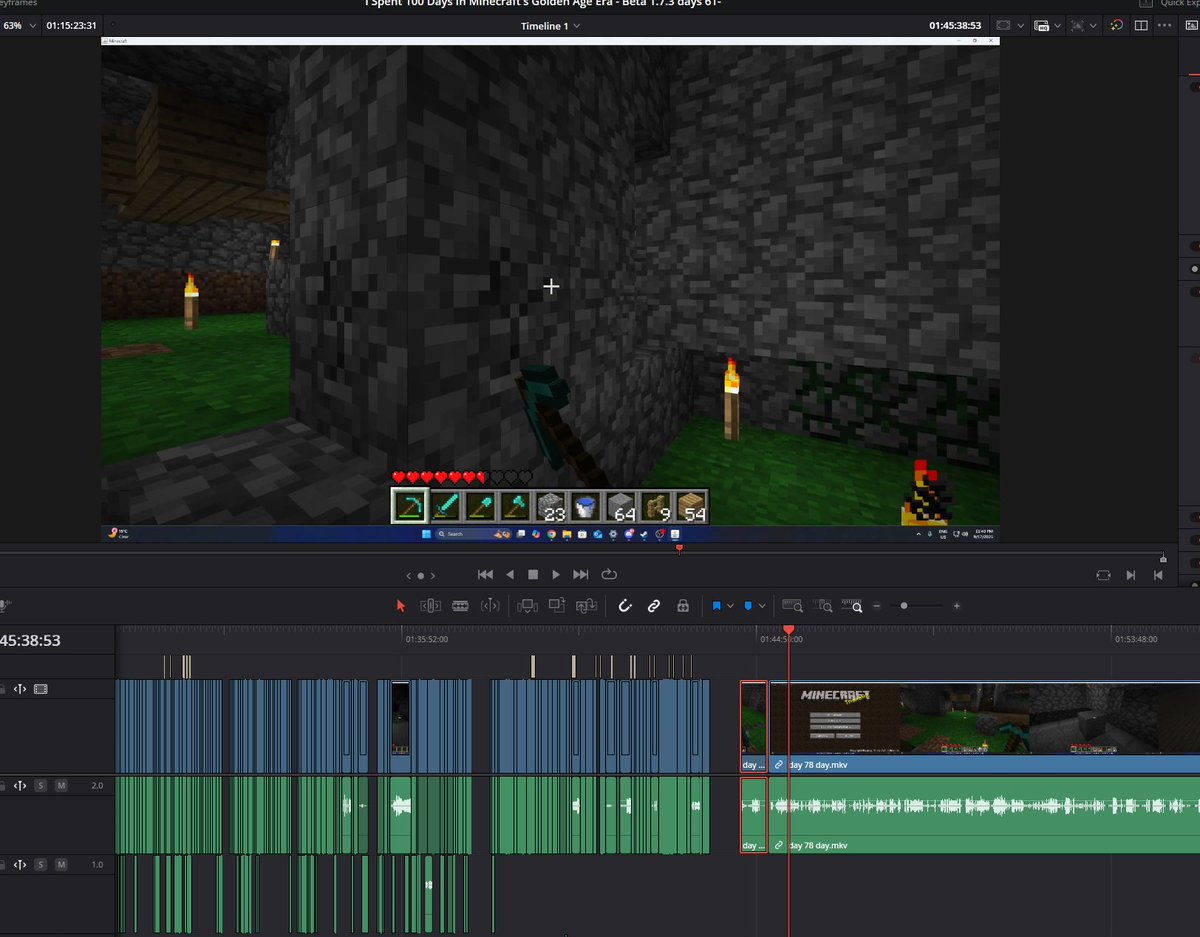Click the 01:45:38:53 viewer timecode field
Screen dimensions: 1200x937
[x=955, y=25]
